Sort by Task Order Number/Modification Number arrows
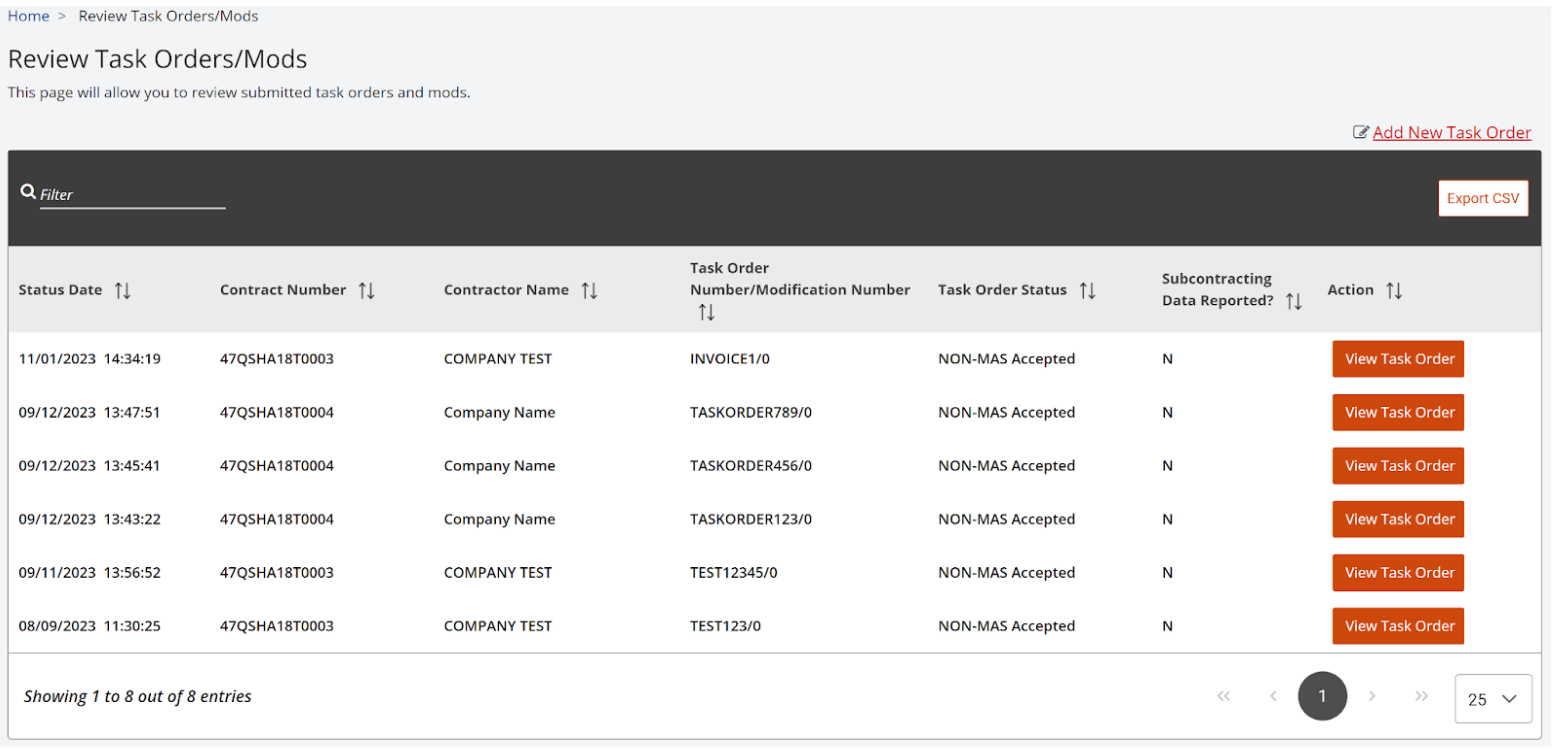Screen dimensions: 1556x749 click(706, 312)
